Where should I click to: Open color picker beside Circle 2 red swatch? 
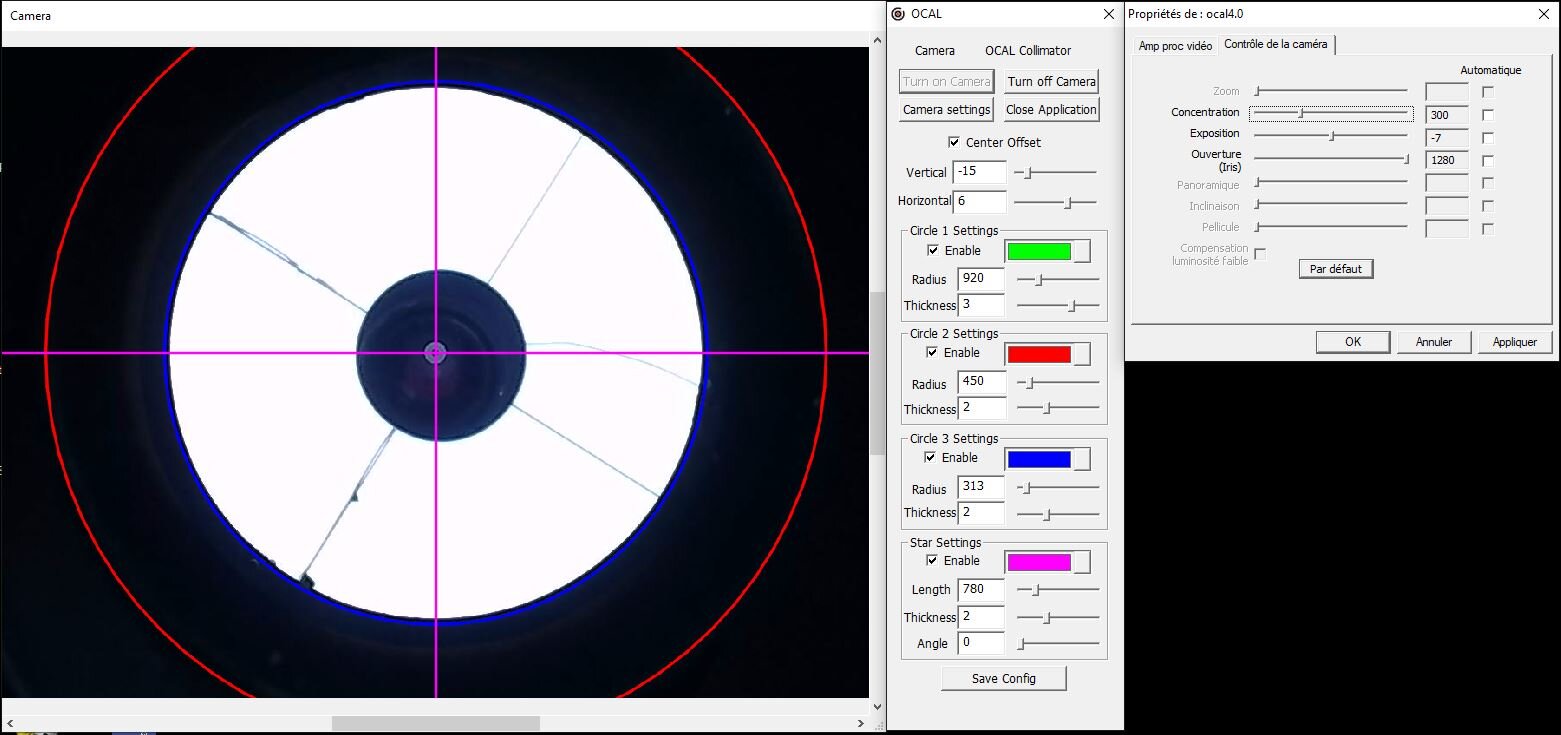point(1082,354)
